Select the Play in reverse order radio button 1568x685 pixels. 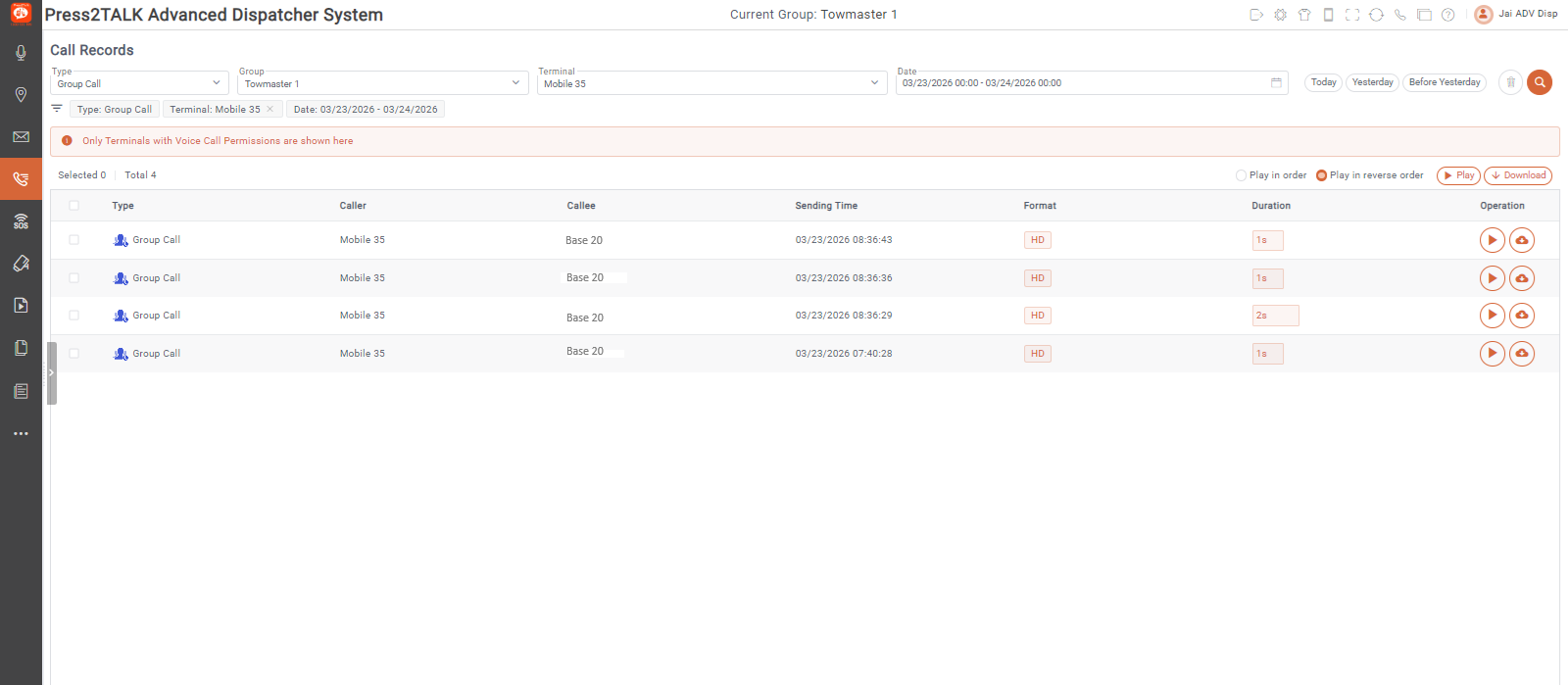(1321, 175)
